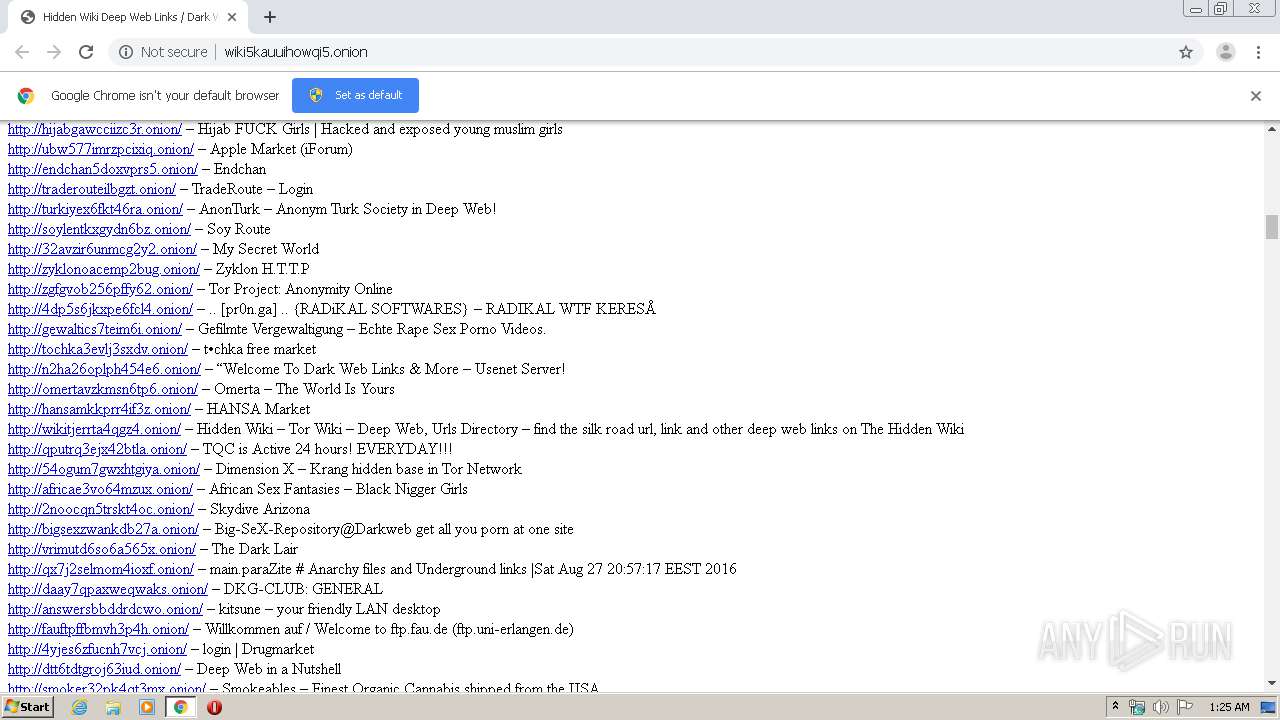Open Windows Explorer from the taskbar

(x=113, y=707)
